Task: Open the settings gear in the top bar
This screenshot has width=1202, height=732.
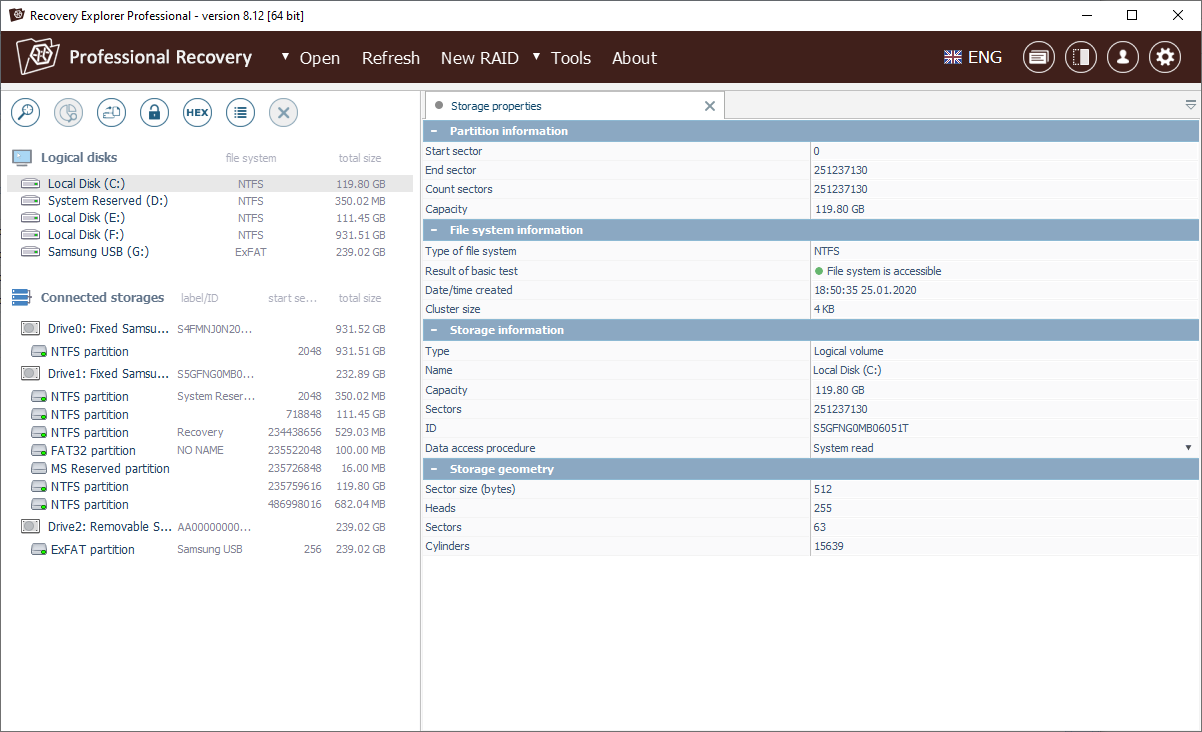Action: pos(1164,57)
